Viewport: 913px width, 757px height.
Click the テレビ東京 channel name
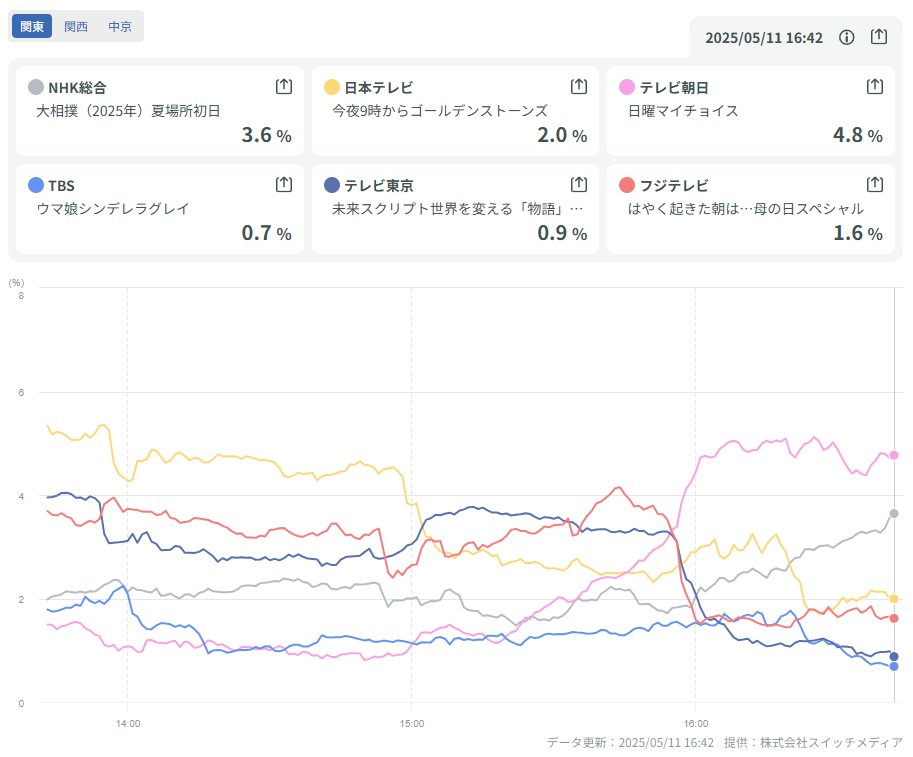[x=379, y=185]
